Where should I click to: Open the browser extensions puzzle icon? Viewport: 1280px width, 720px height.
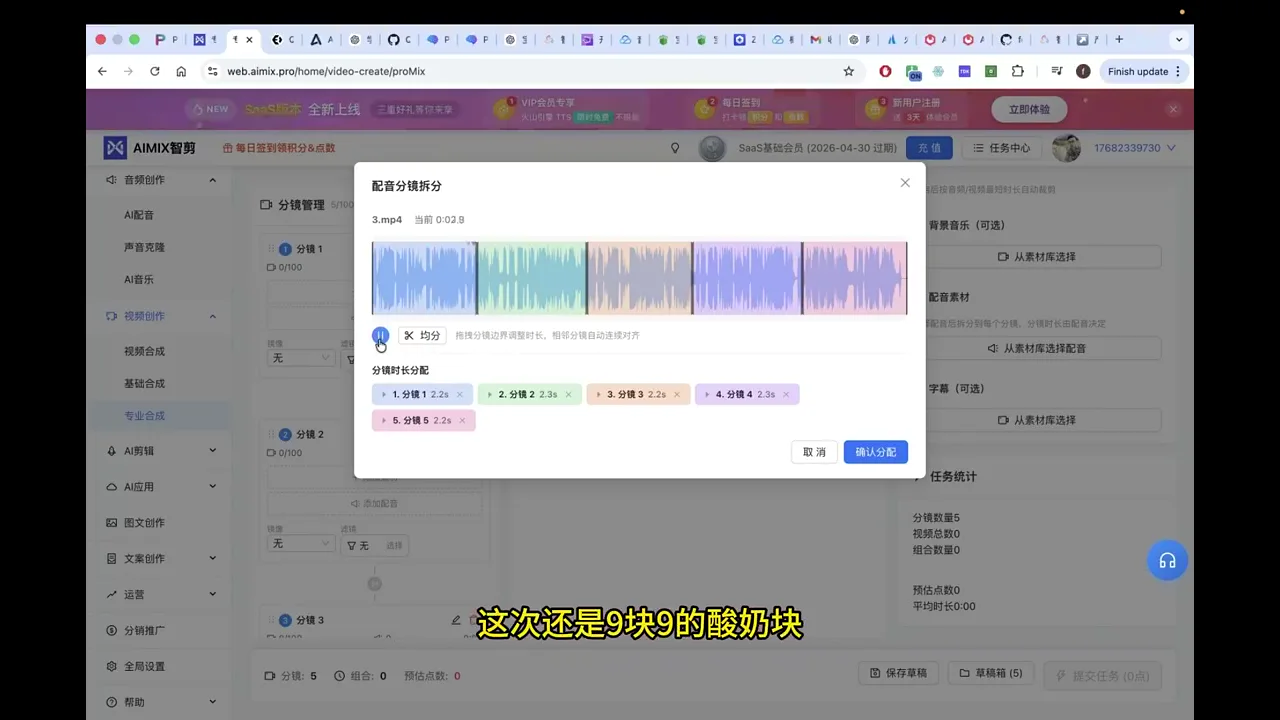pyautogui.click(x=1018, y=72)
